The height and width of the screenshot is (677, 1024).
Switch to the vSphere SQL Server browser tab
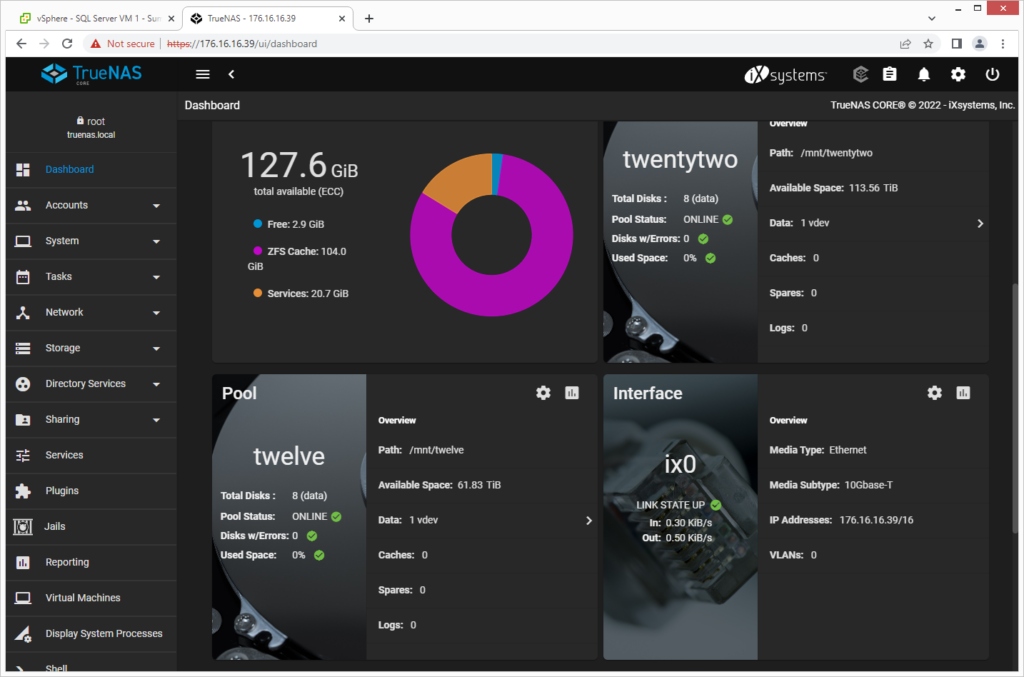pyautogui.click(x=90, y=18)
